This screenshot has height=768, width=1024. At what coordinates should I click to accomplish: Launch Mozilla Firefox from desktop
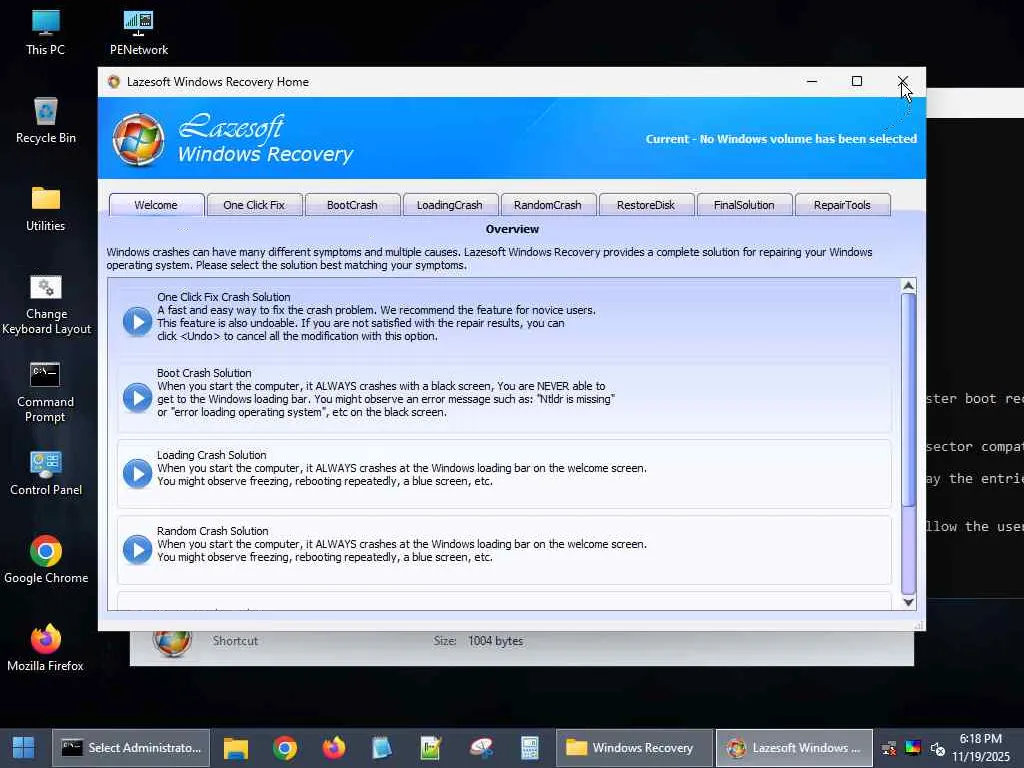point(45,648)
